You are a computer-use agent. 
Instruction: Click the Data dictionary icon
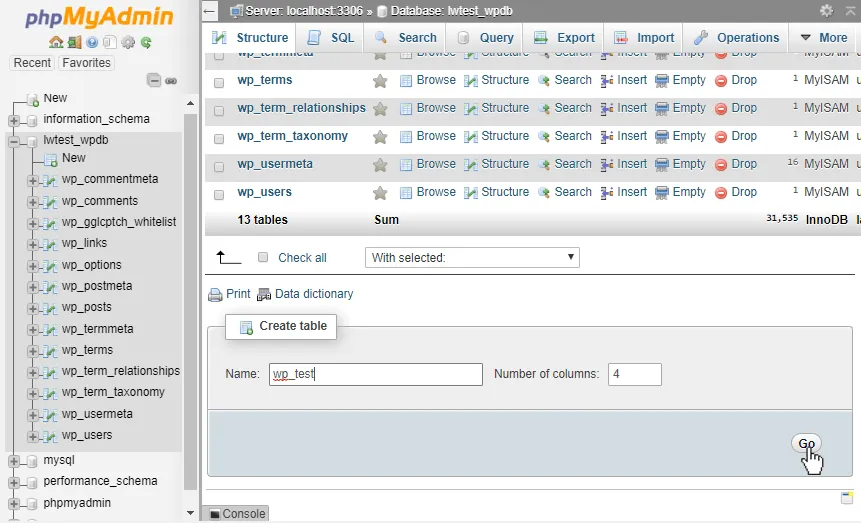264,295
